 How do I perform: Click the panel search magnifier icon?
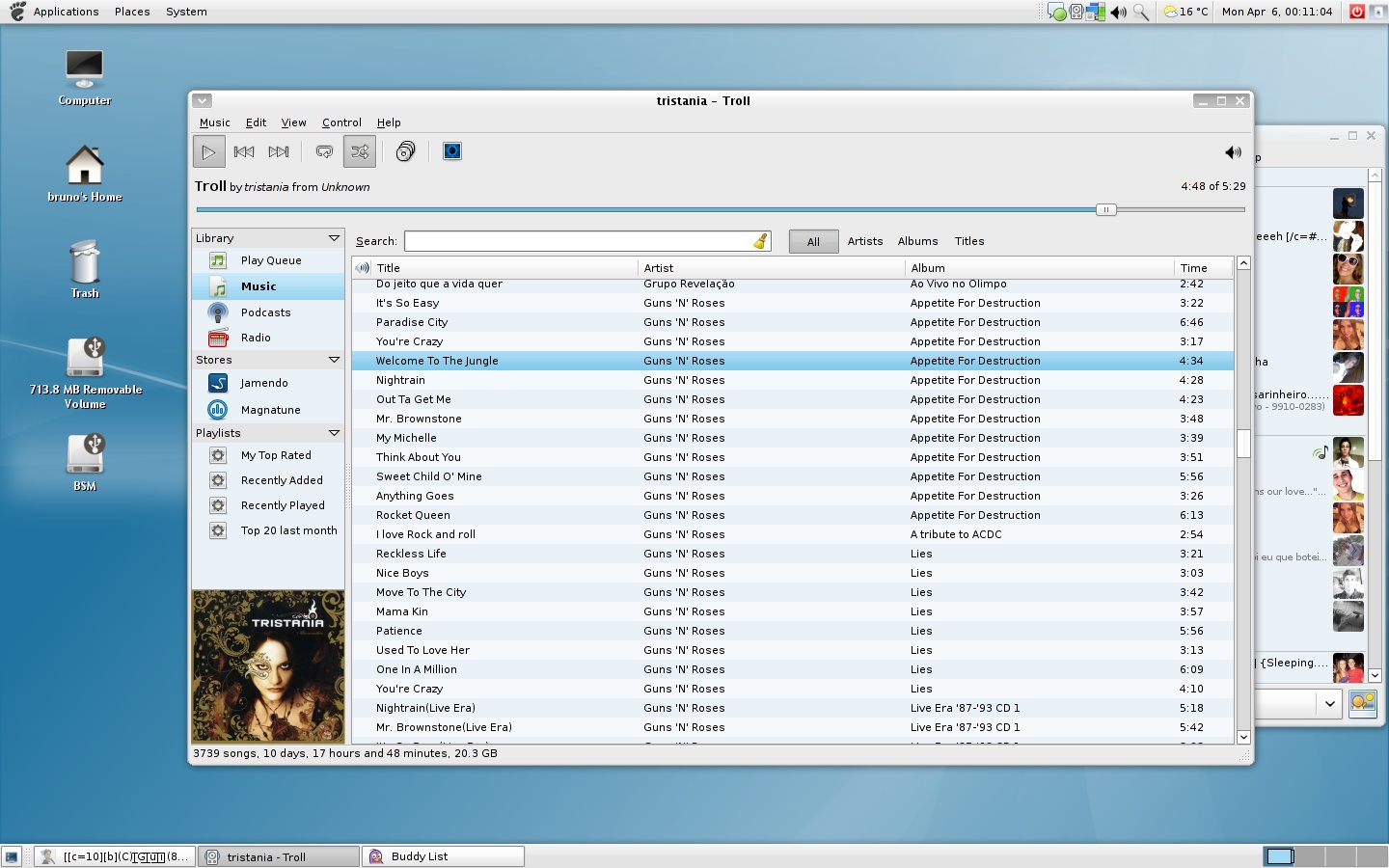1141,12
